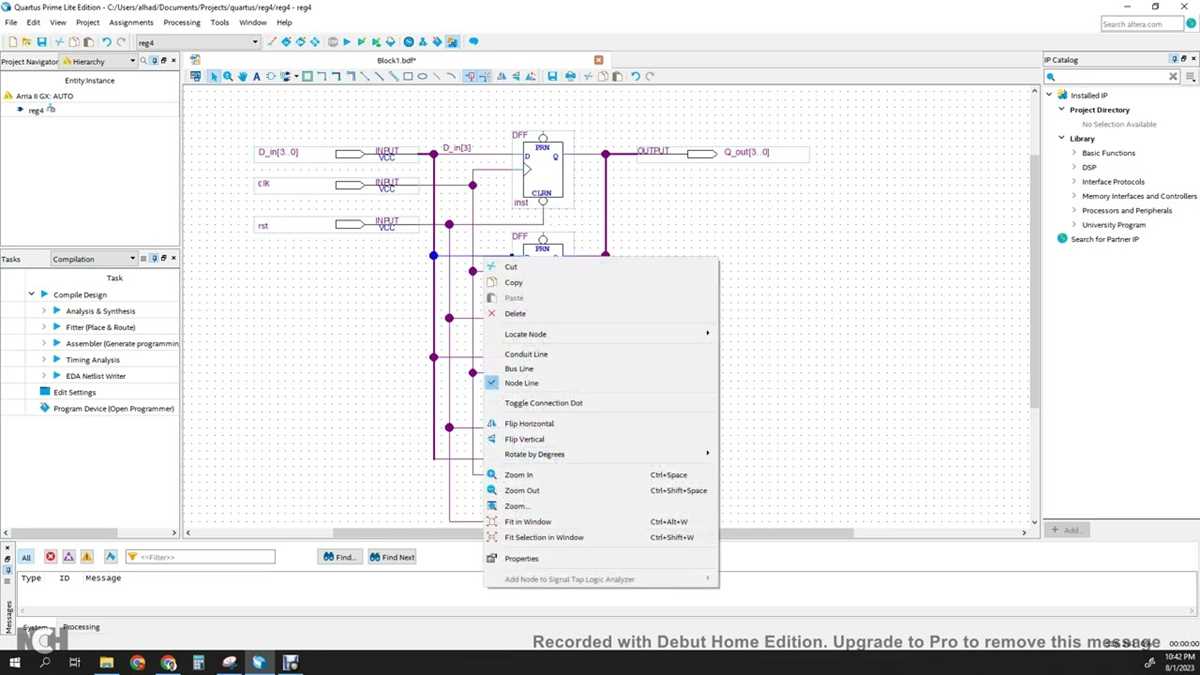
Task: Click the Print icon in editor toolbar
Action: click(570, 76)
